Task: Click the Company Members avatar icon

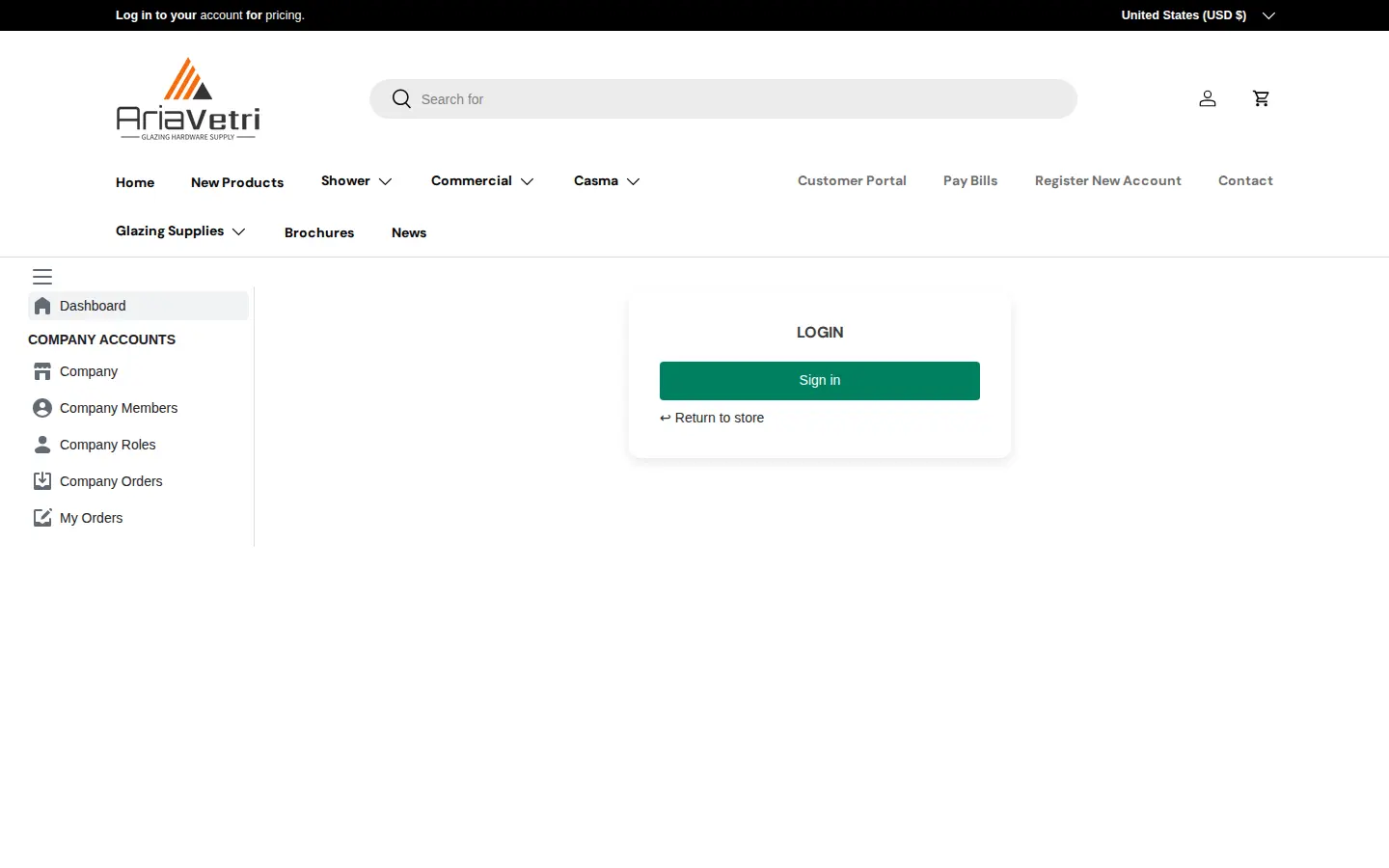Action: pyautogui.click(x=42, y=408)
